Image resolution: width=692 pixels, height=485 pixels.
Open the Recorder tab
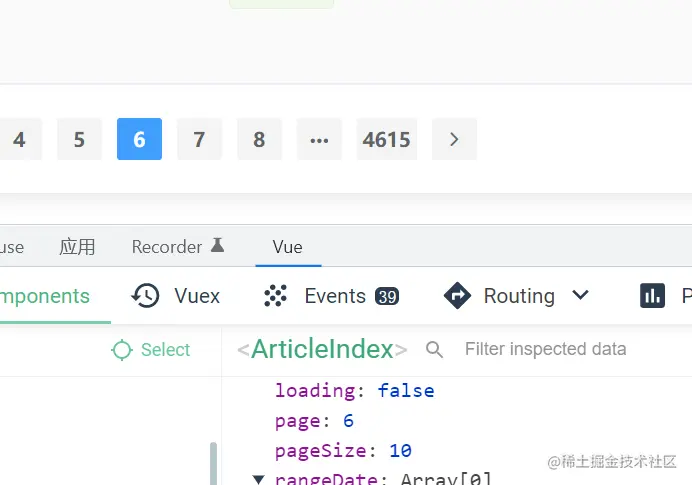click(167, 247)
